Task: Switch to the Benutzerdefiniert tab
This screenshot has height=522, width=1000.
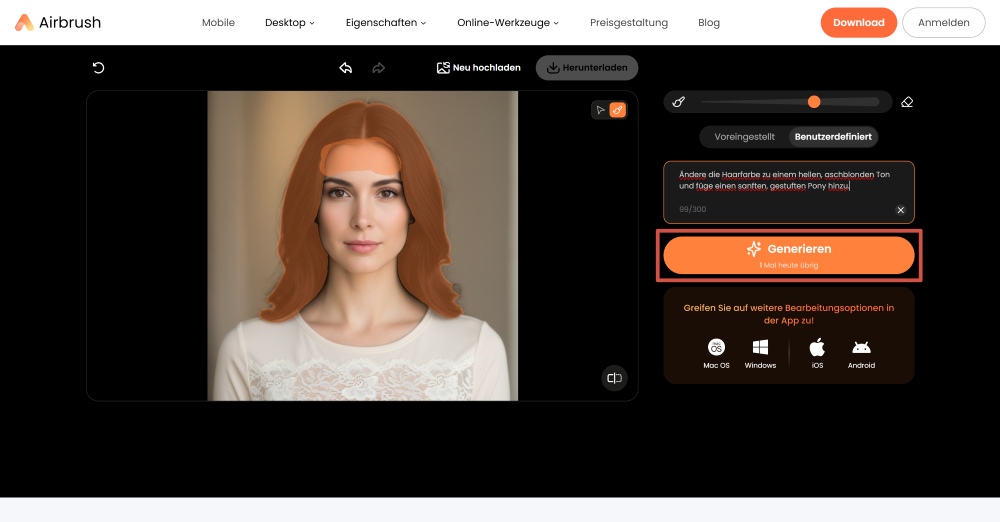Action: [833, 137]
